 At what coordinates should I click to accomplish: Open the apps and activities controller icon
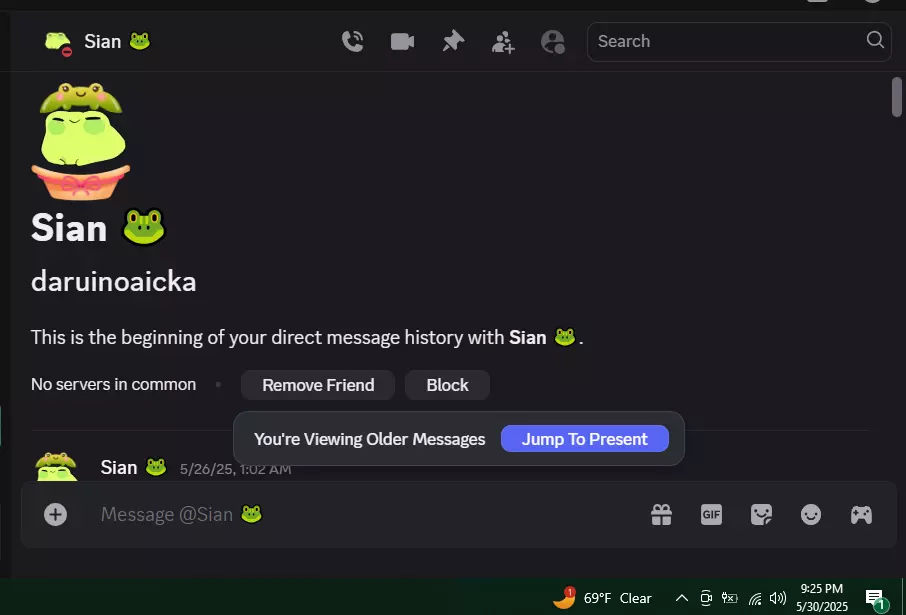pos(861,514)
